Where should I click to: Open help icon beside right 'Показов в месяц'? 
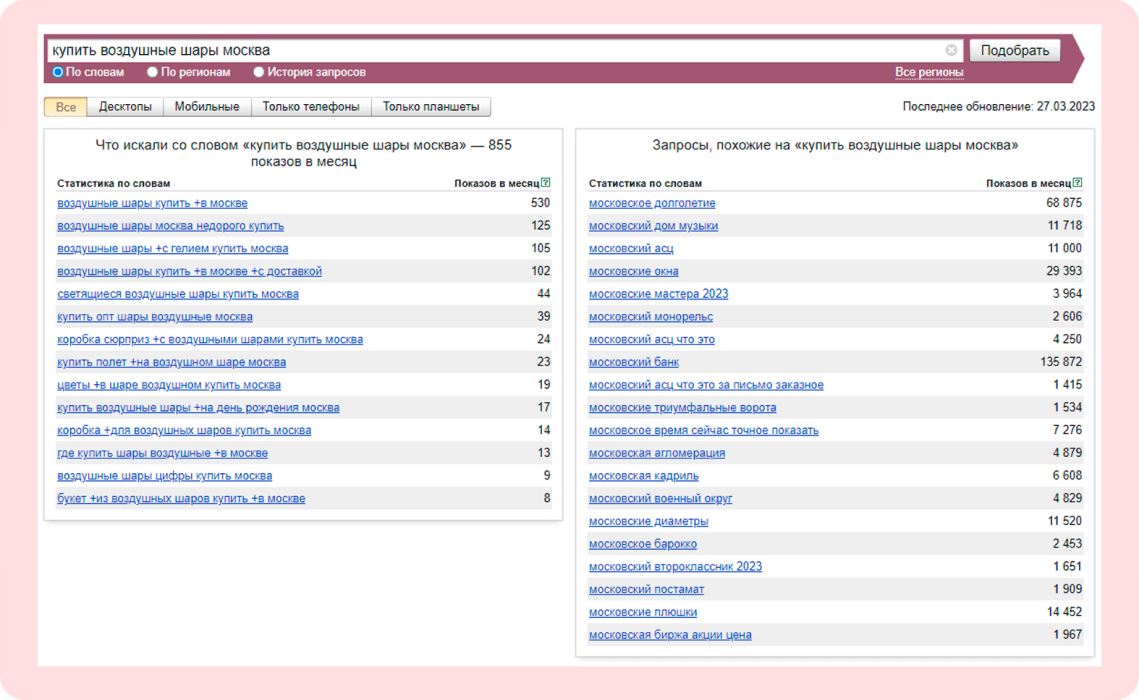1077,183
